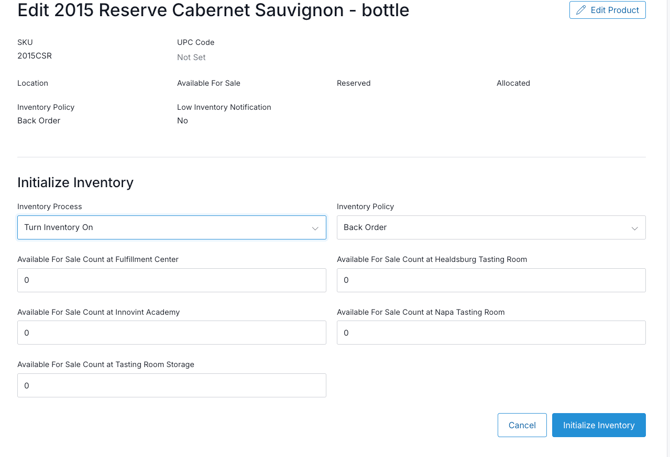Click the Location column header
Screen dimensions: 670x457
click(33, 83)
